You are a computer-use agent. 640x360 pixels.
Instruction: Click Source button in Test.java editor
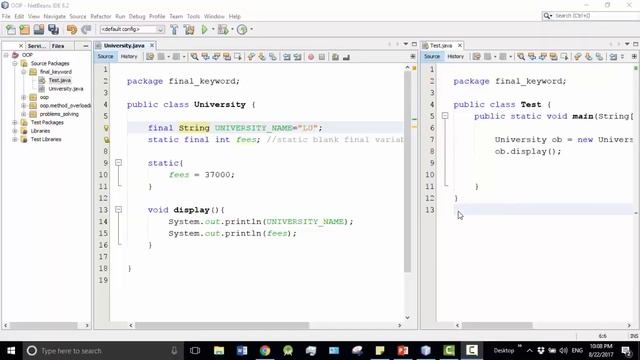432,56
